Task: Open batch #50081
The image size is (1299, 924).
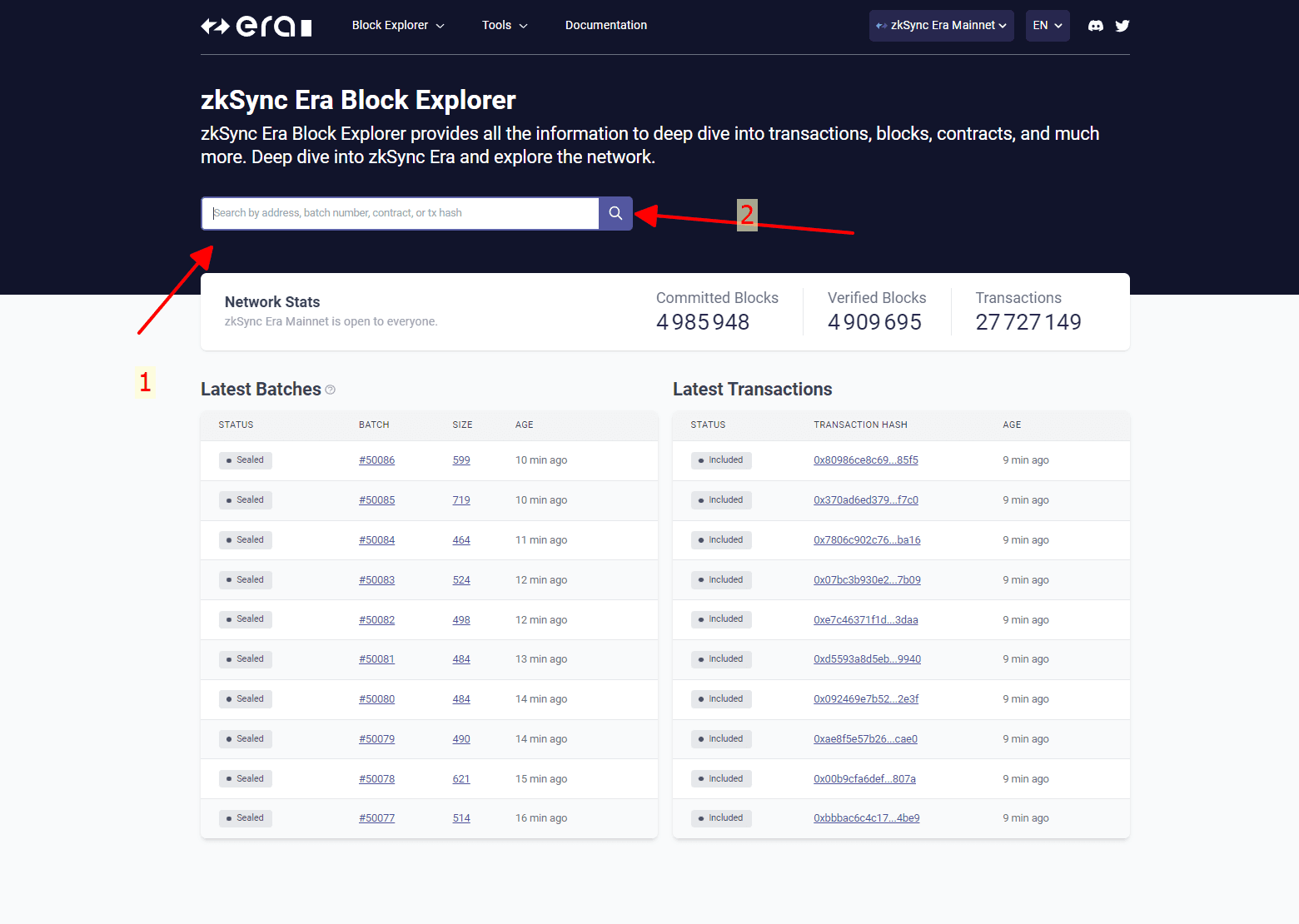Action: pyautogui.click(x=377, y=659)
